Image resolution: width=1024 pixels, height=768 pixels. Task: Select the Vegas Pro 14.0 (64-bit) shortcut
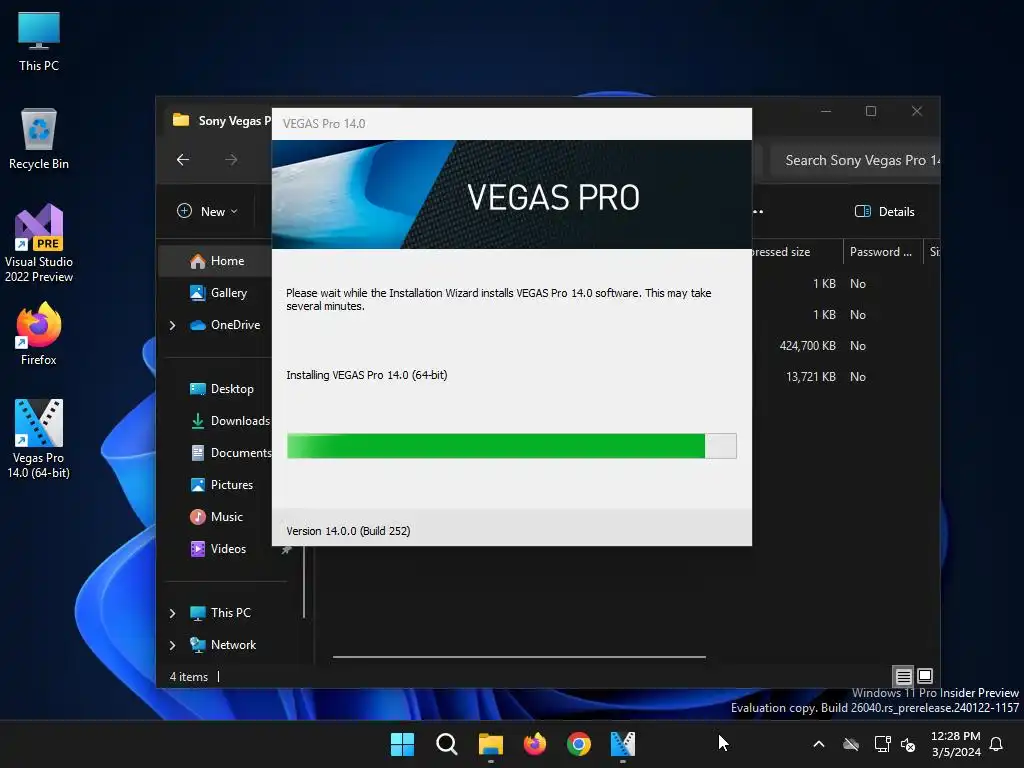pyautogui.click(x=39, y=438)
